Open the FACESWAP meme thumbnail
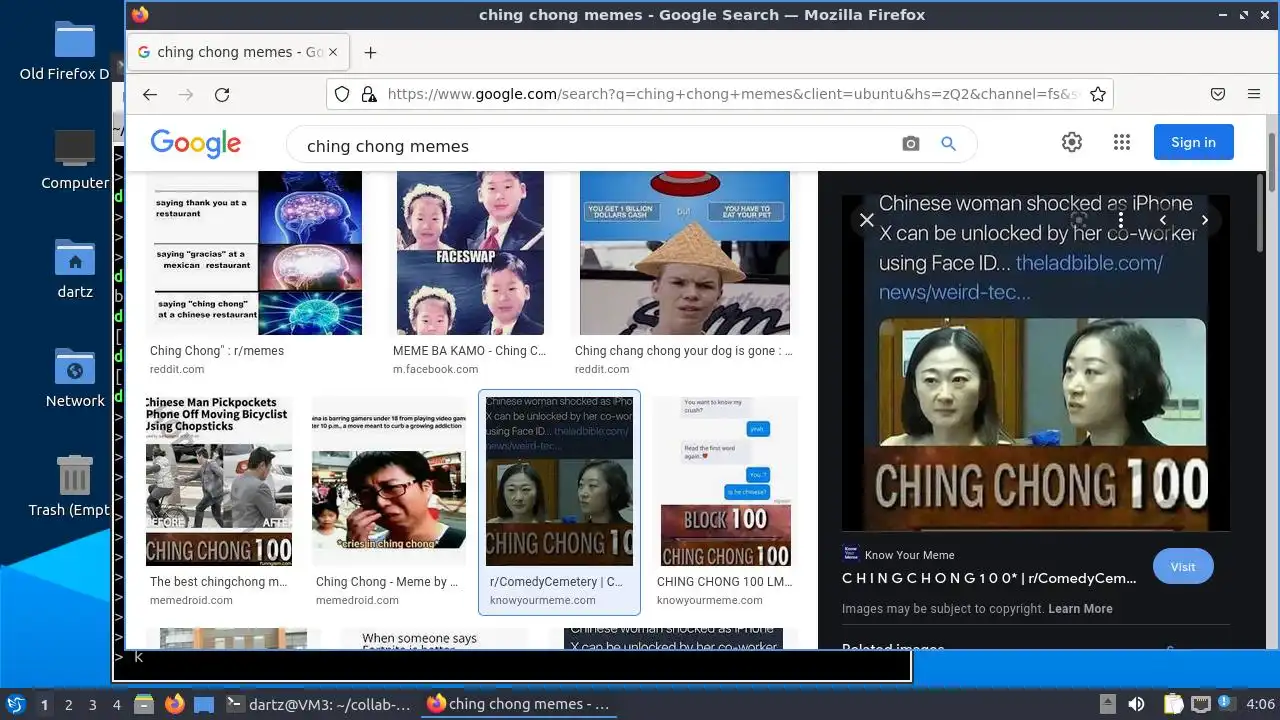The width and height of the screenshot is (1280, 720). 470,253
